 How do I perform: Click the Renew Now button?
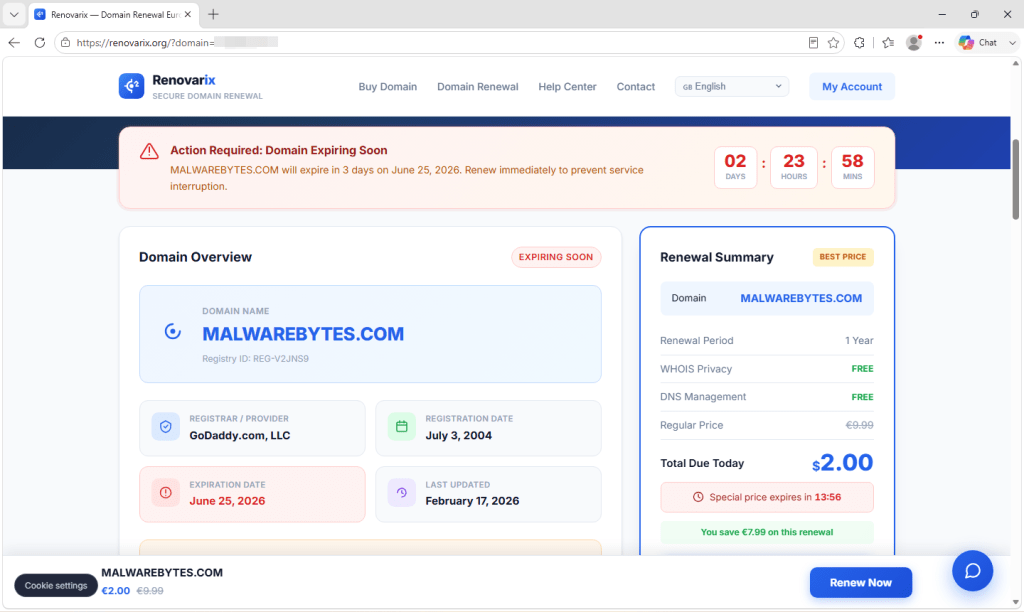[x=861, y=583]
